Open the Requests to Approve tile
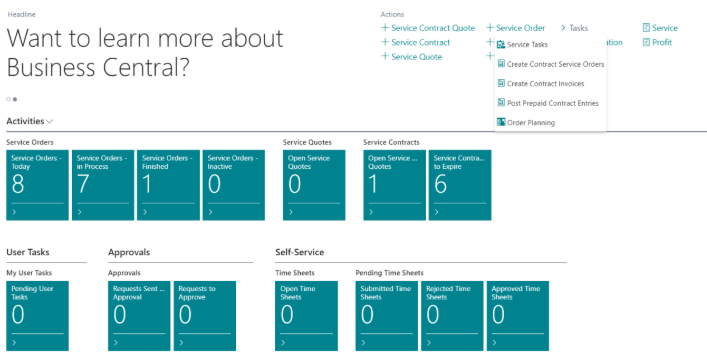Viewport: 707px width, 361px height. pyautogui.click(x=205, y=315)
